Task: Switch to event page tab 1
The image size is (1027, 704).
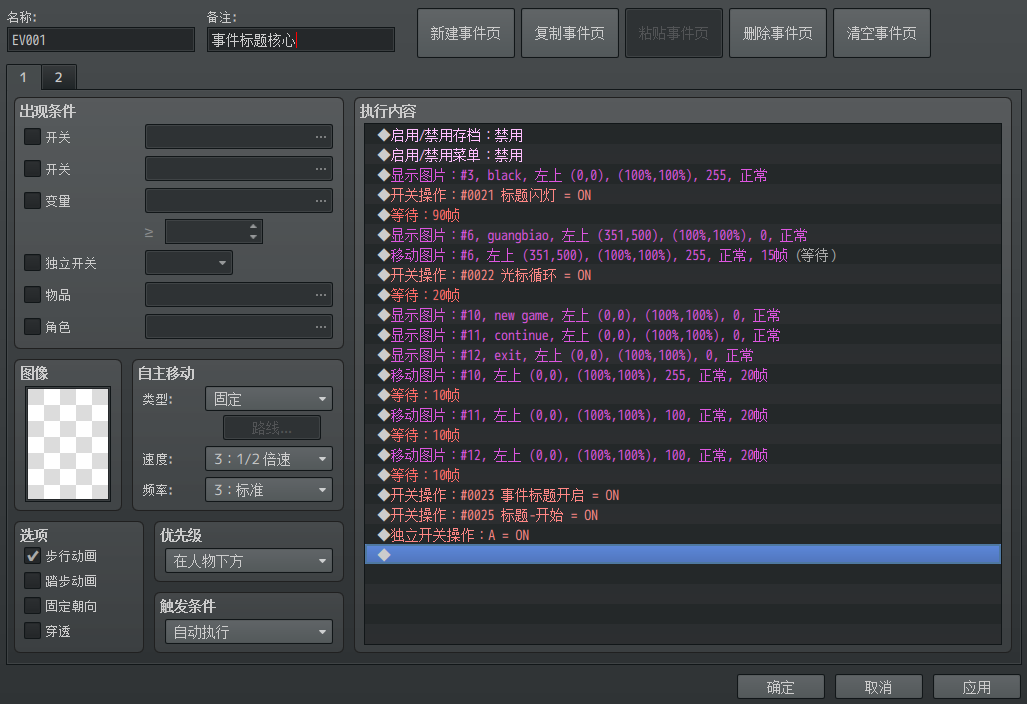Action: 24,77
